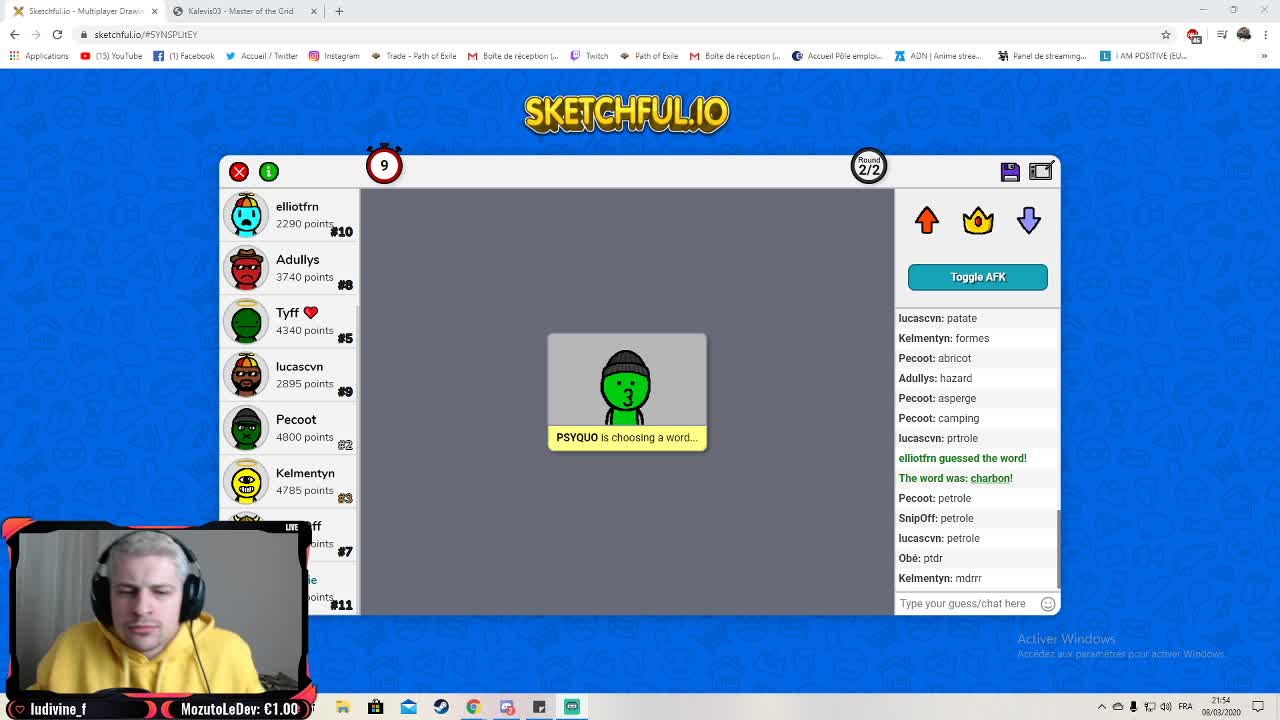The height and width of the screenshot is (720, 1280).
Task: Click the Sketchful.io logo
Action: pos(627,114)
